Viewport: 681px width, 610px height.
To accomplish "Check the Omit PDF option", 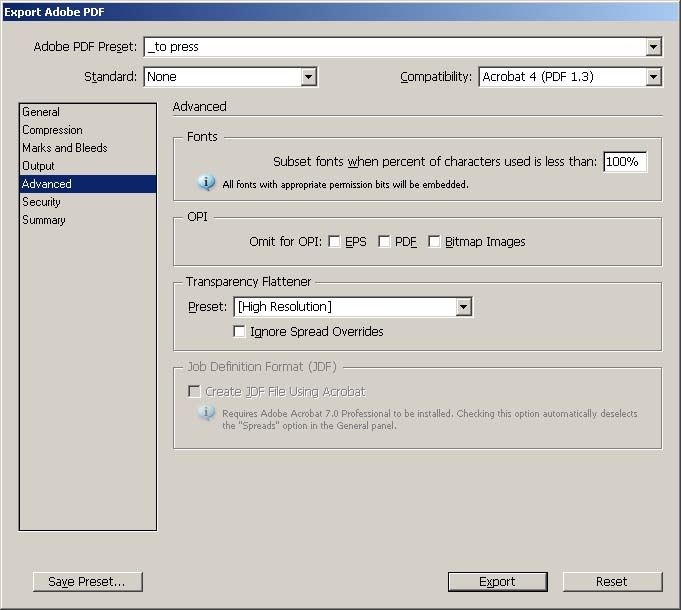I will [384, 241].
